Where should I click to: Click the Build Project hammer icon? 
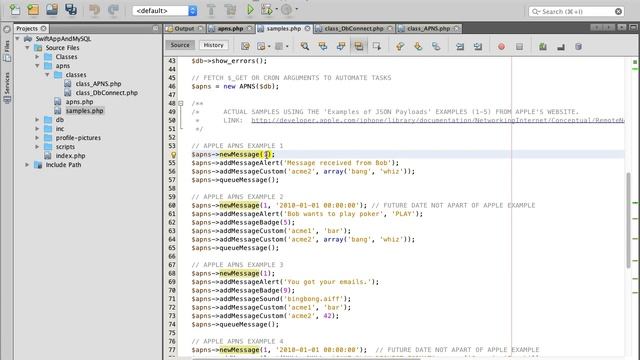(211, 9)
